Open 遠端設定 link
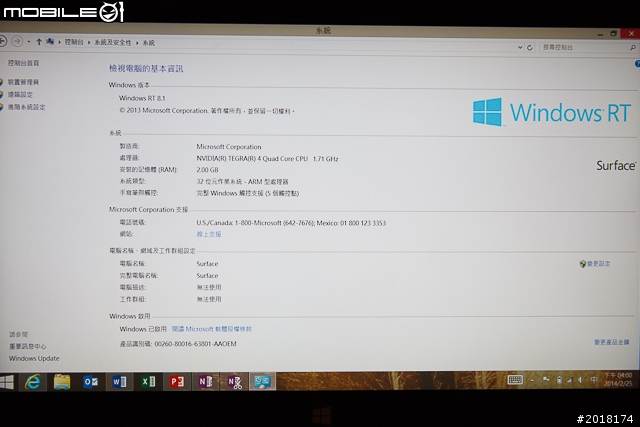Image resolution: width=640 pixels, height=427 pixels. coord(20,95)
